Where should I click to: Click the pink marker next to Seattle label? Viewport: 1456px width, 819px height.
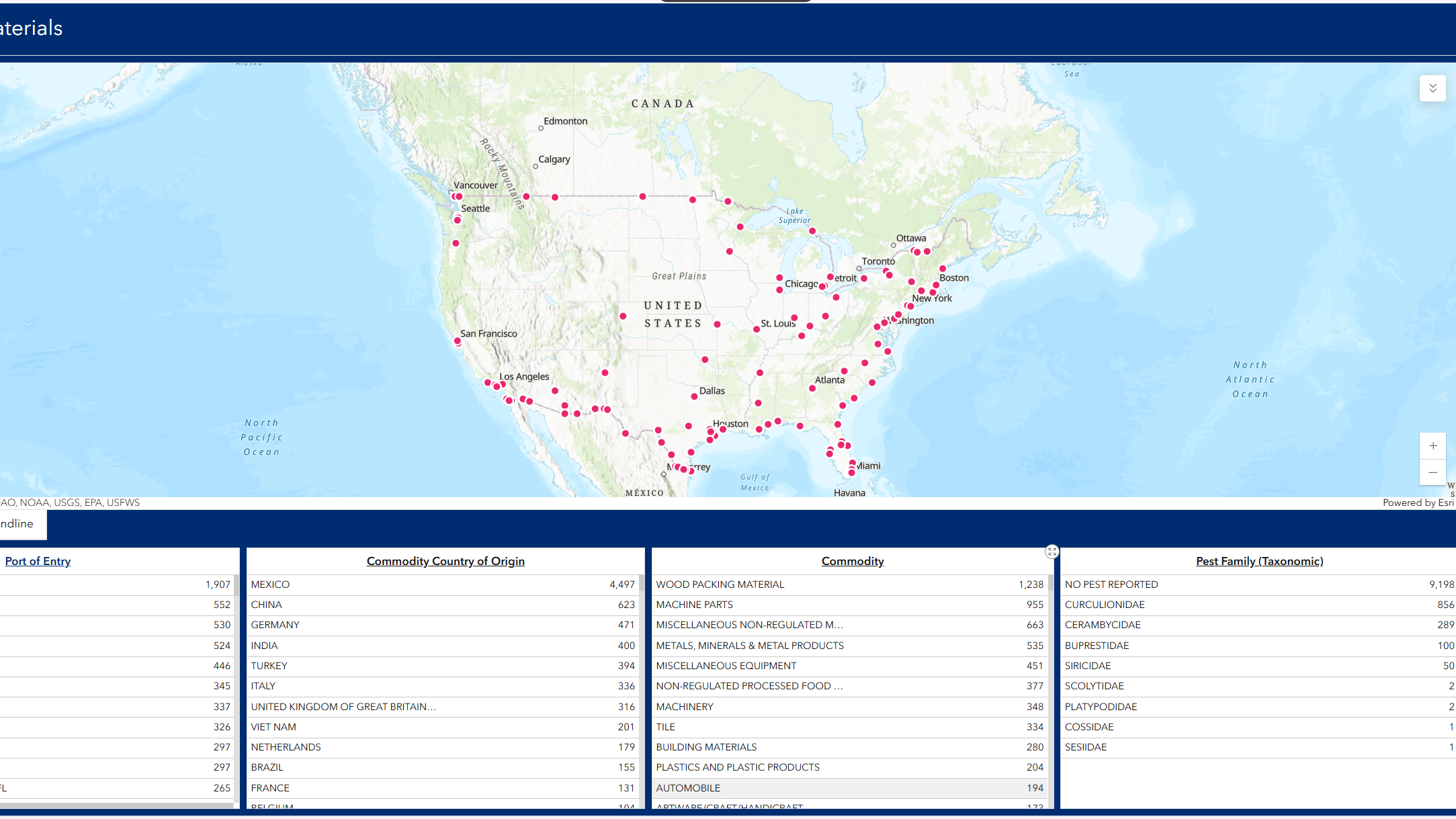[x=458, y=220]
